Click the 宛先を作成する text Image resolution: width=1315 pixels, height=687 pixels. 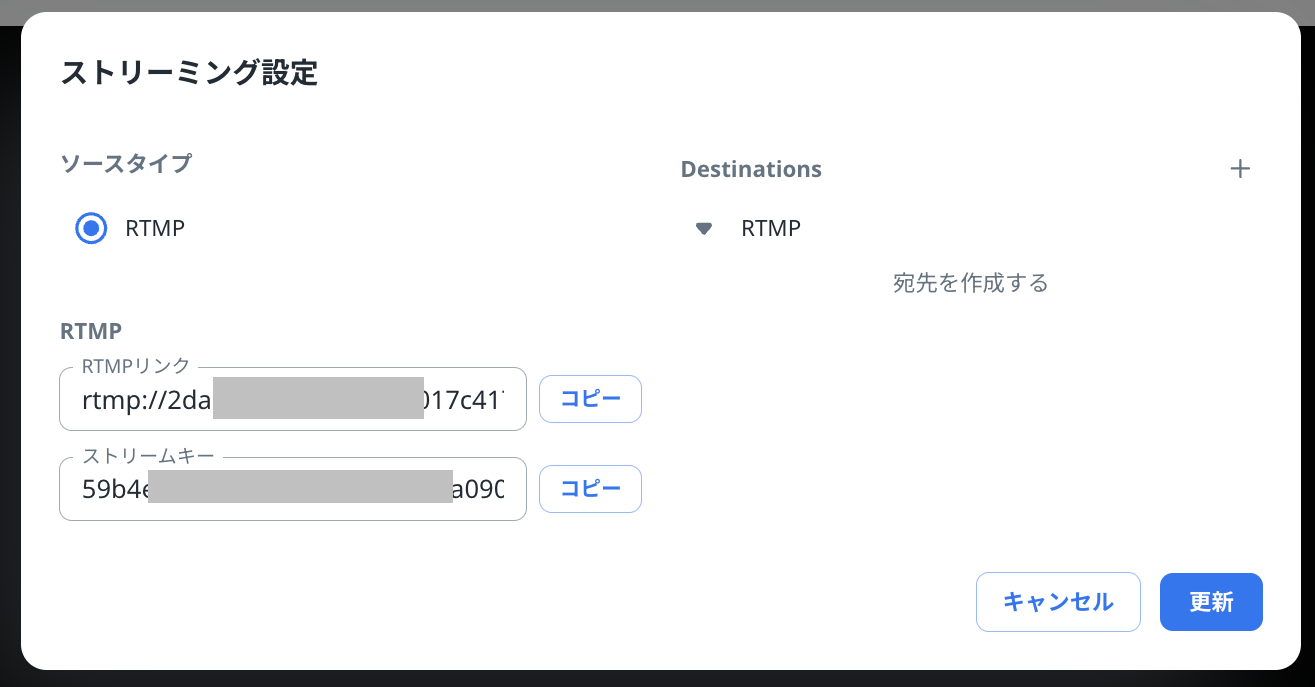[x=970, y=283]
